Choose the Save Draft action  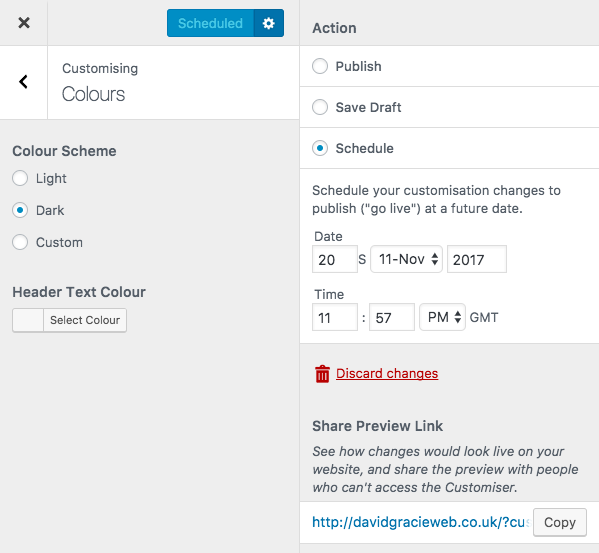click(320, 107)
